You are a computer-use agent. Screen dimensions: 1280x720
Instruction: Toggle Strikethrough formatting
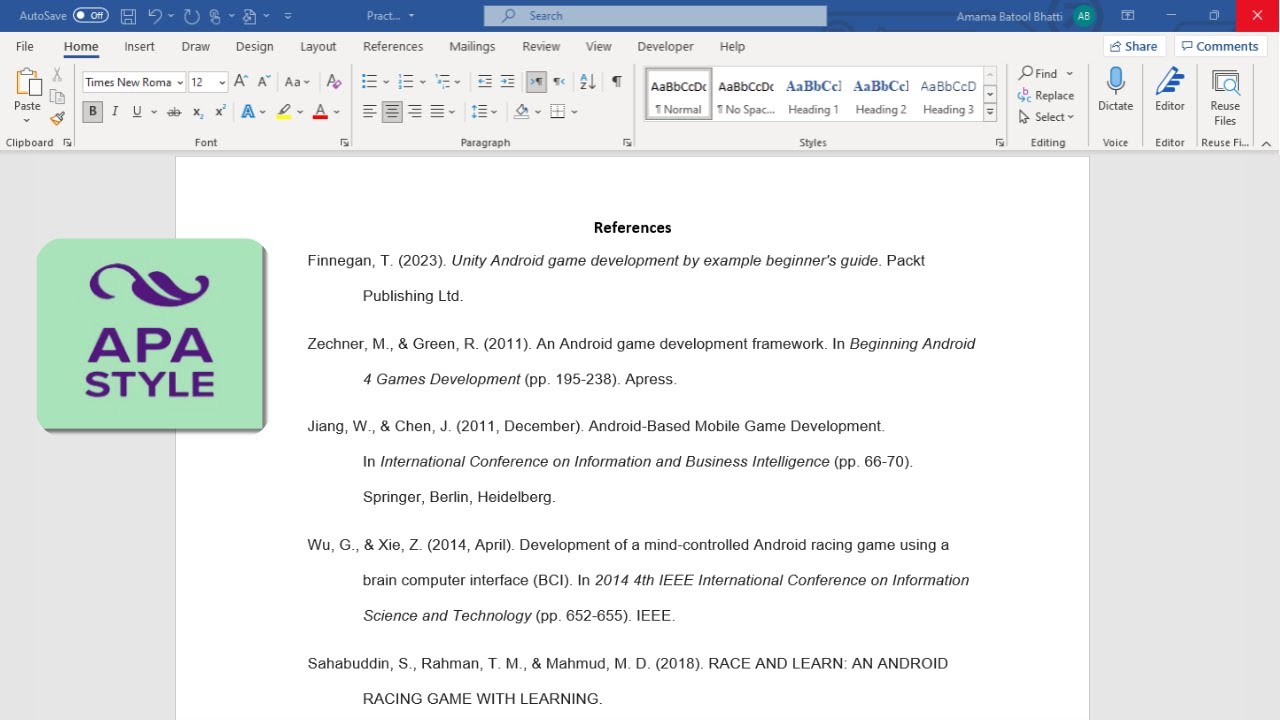(174, 112)
